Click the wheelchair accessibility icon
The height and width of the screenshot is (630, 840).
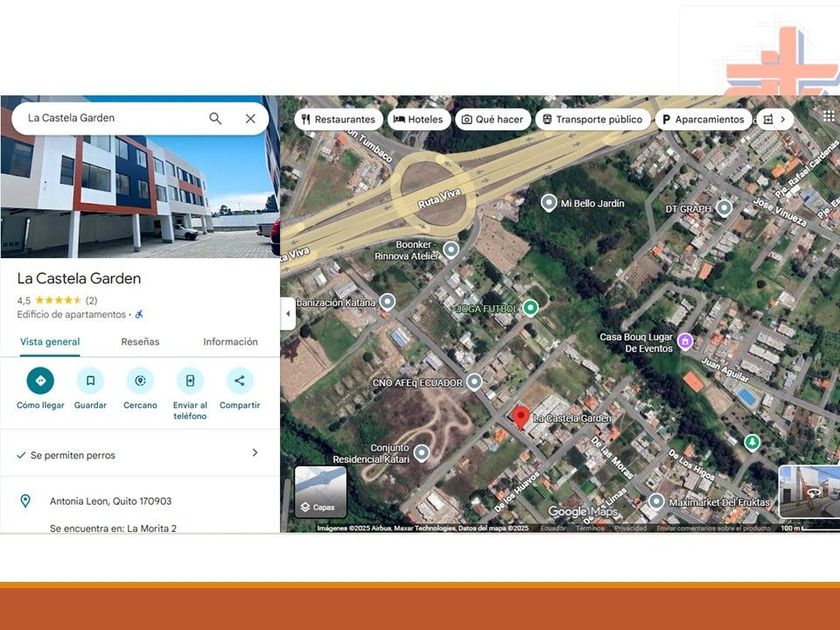139,314
